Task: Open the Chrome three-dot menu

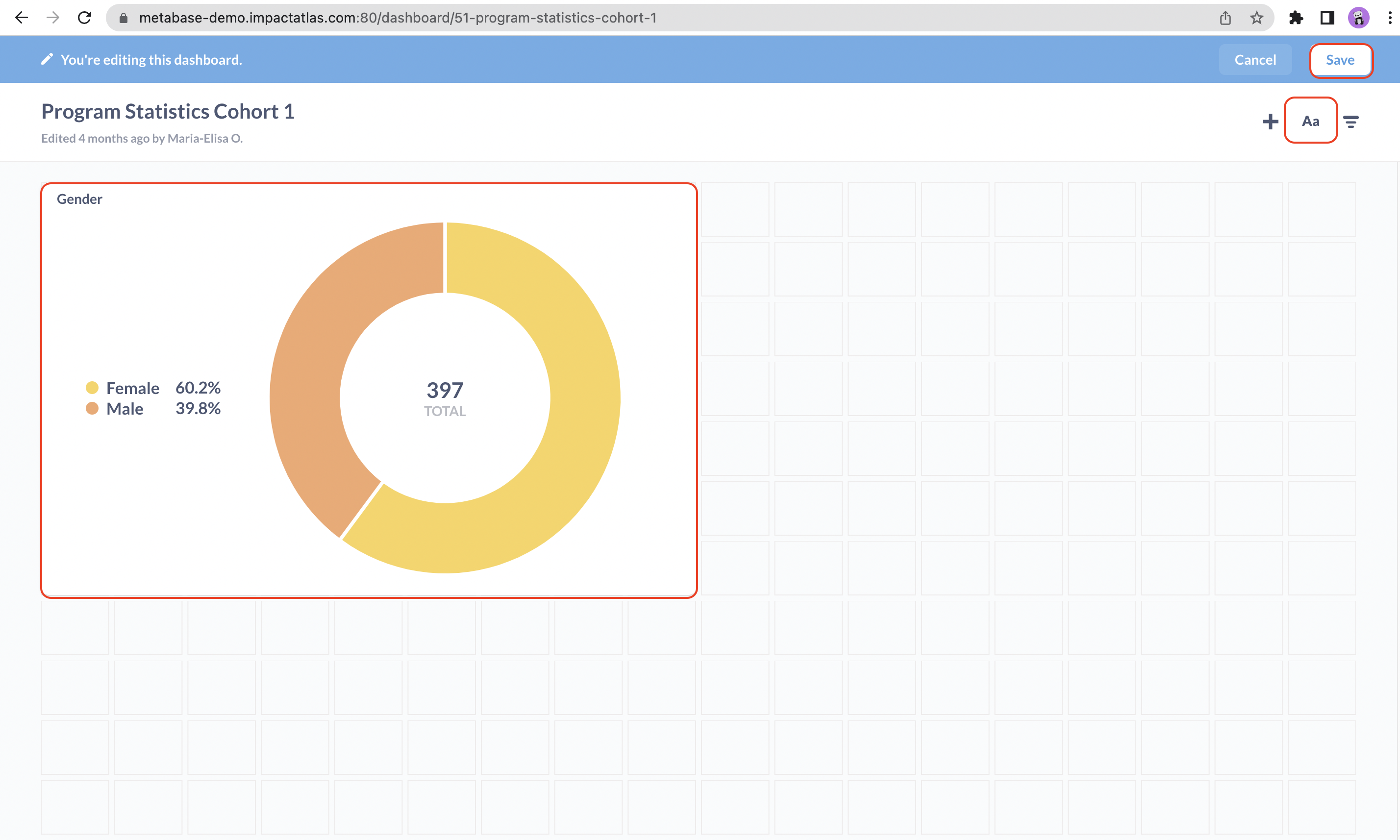Action: pyautogui.click(x=1390, y=18)
